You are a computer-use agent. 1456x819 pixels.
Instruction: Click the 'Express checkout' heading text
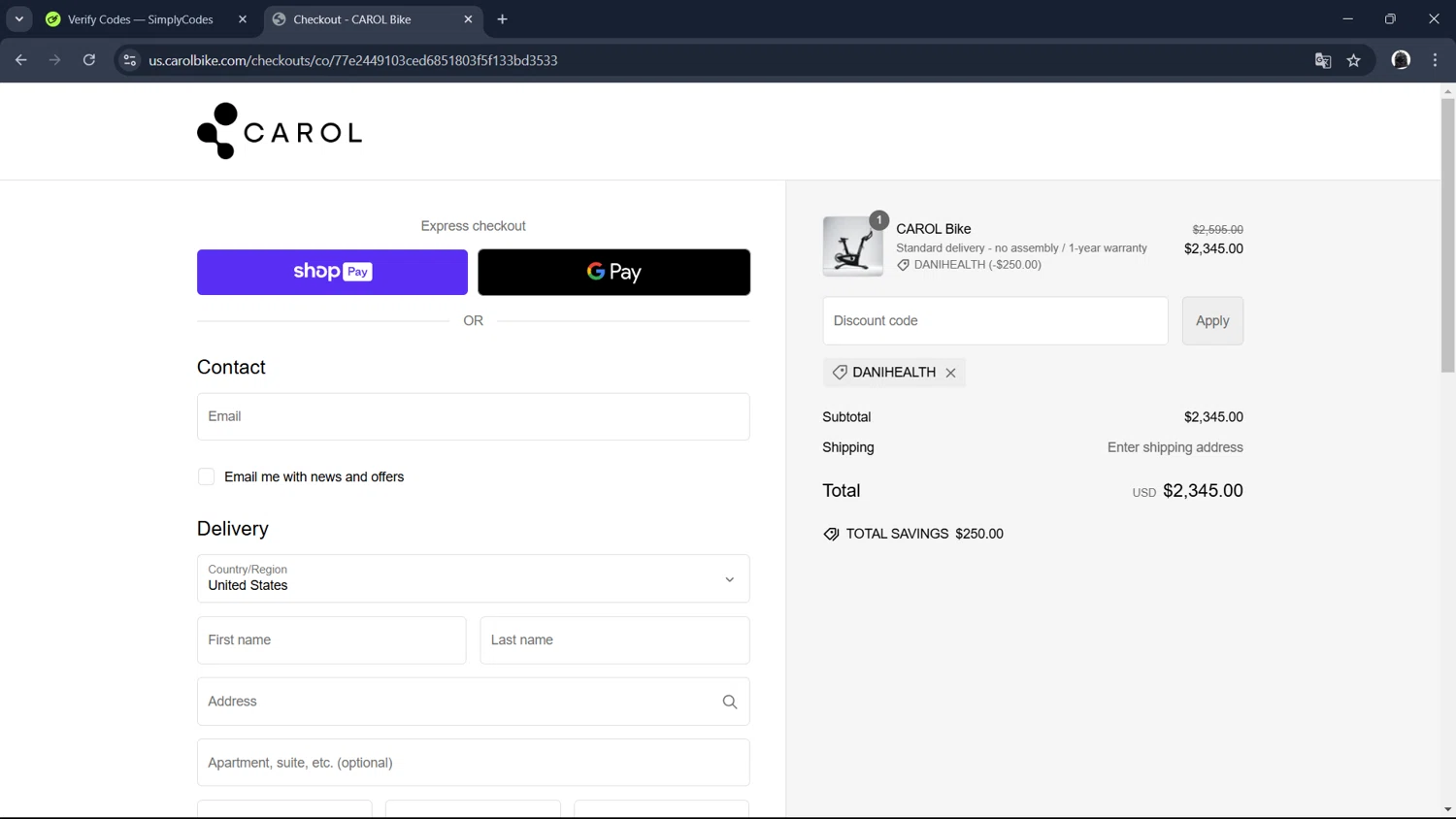point(474,226)
